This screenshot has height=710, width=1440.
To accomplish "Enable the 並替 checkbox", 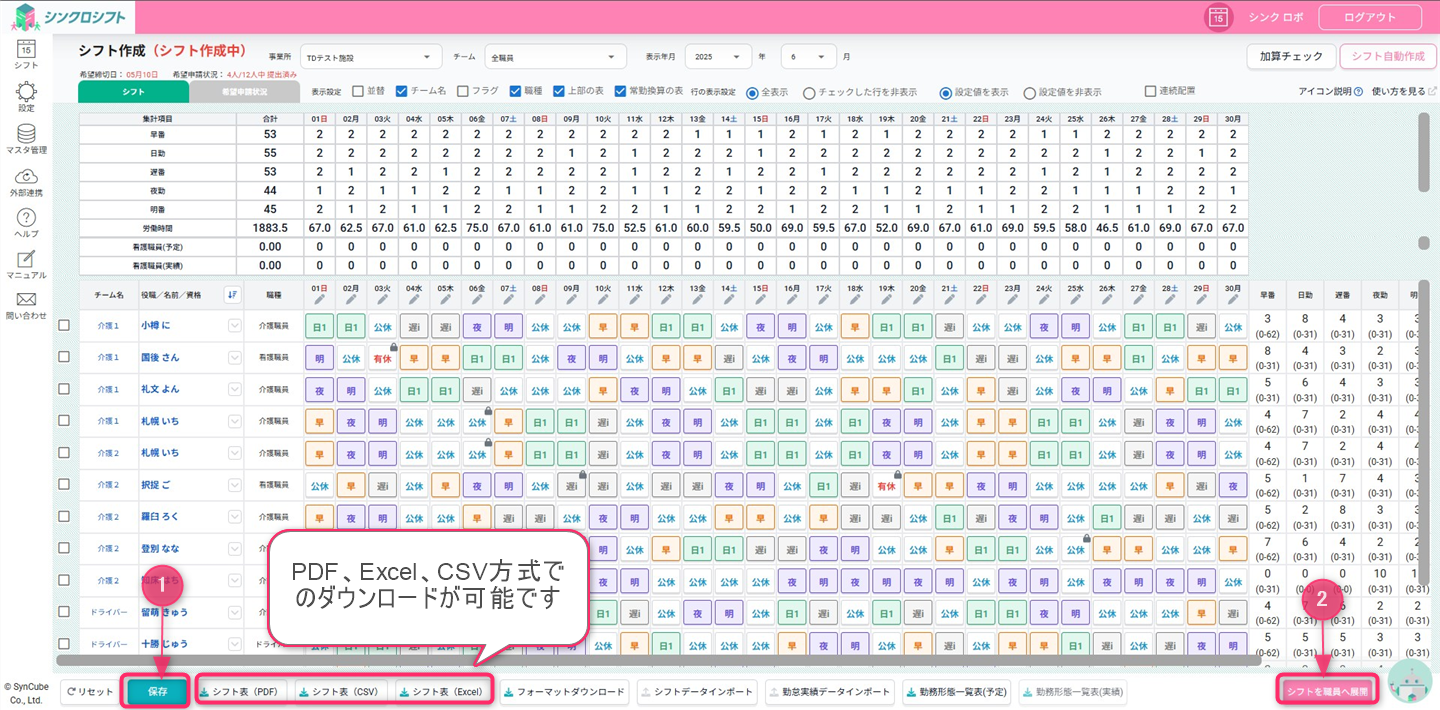I will click(358, 91).
